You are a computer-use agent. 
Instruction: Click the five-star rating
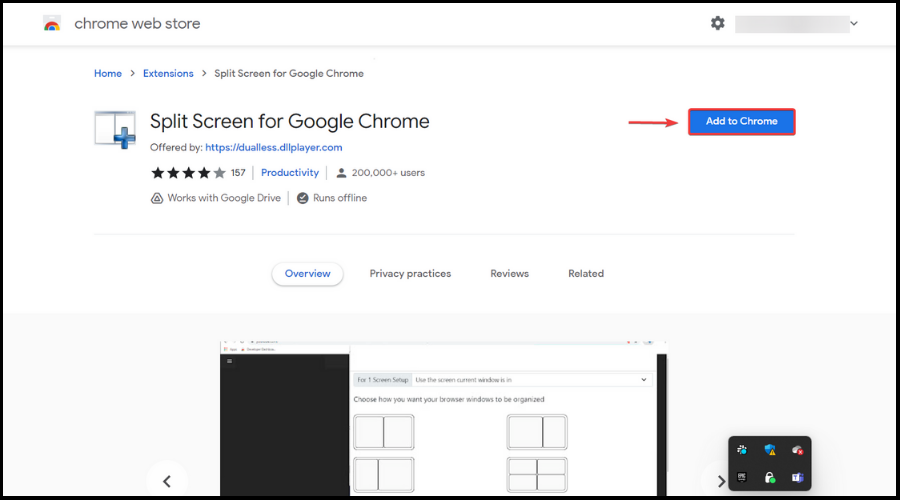pos(188,173)
